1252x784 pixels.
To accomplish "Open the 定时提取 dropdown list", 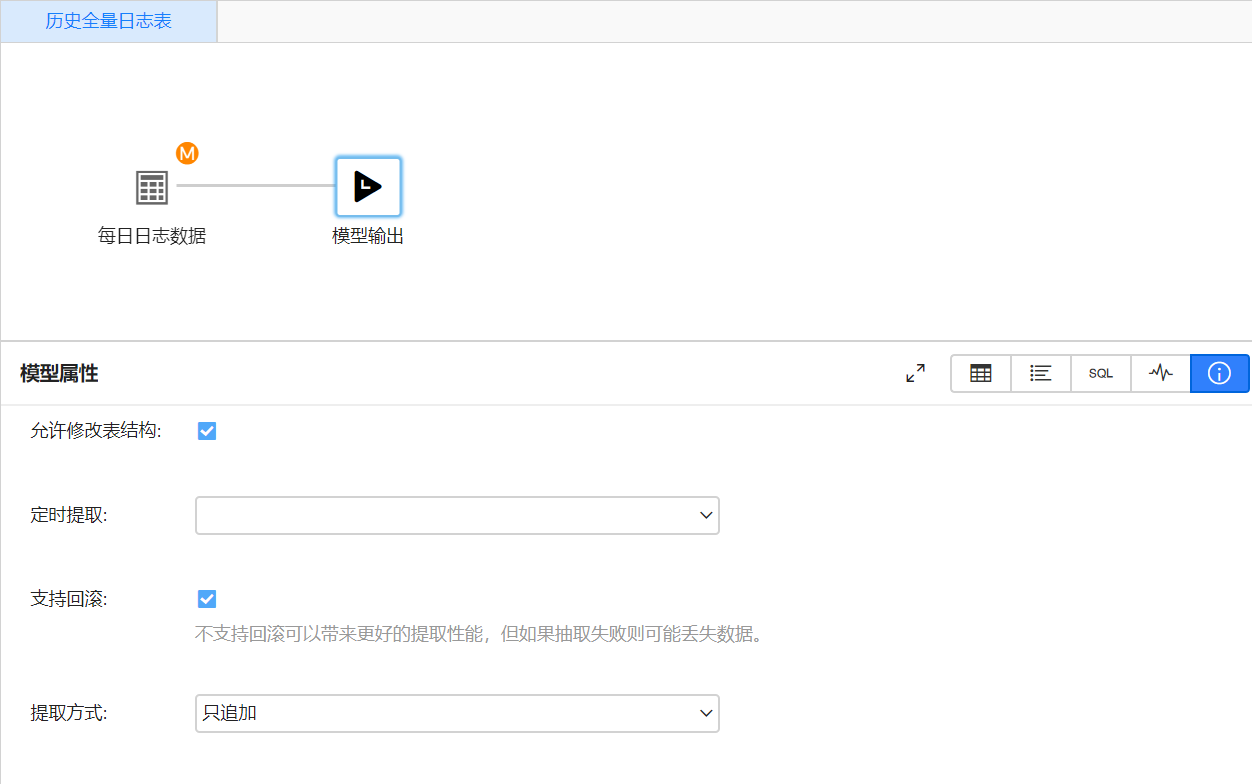I will tap(456, 515).
